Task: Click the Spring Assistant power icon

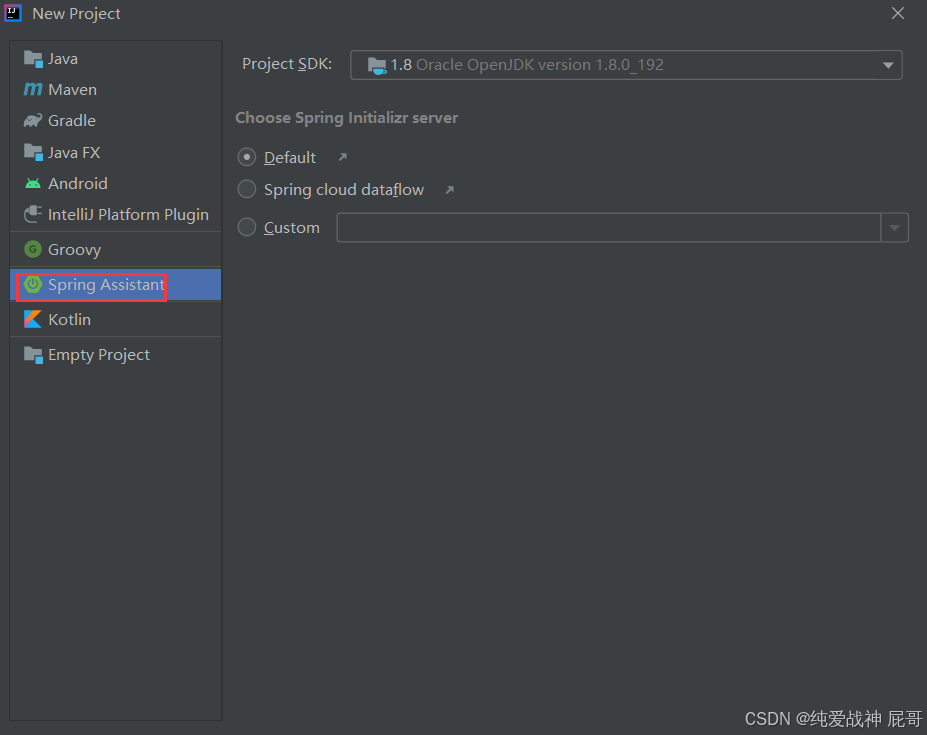Action: (x=33, y=284)
